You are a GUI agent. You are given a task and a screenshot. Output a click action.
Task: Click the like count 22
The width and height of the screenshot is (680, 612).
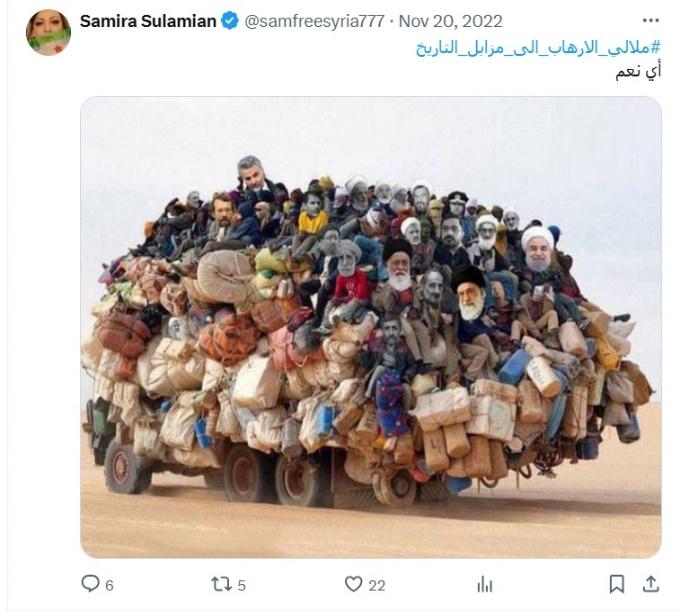[x=377, y=586]
